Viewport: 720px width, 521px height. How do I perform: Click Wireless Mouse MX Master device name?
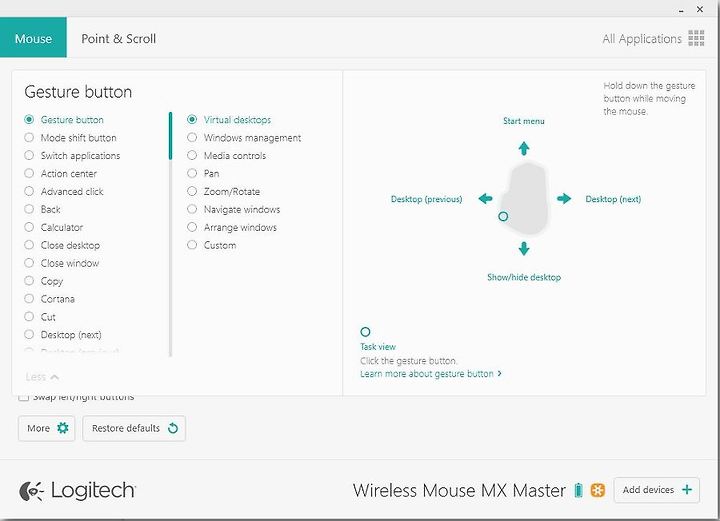click(459, 490)
